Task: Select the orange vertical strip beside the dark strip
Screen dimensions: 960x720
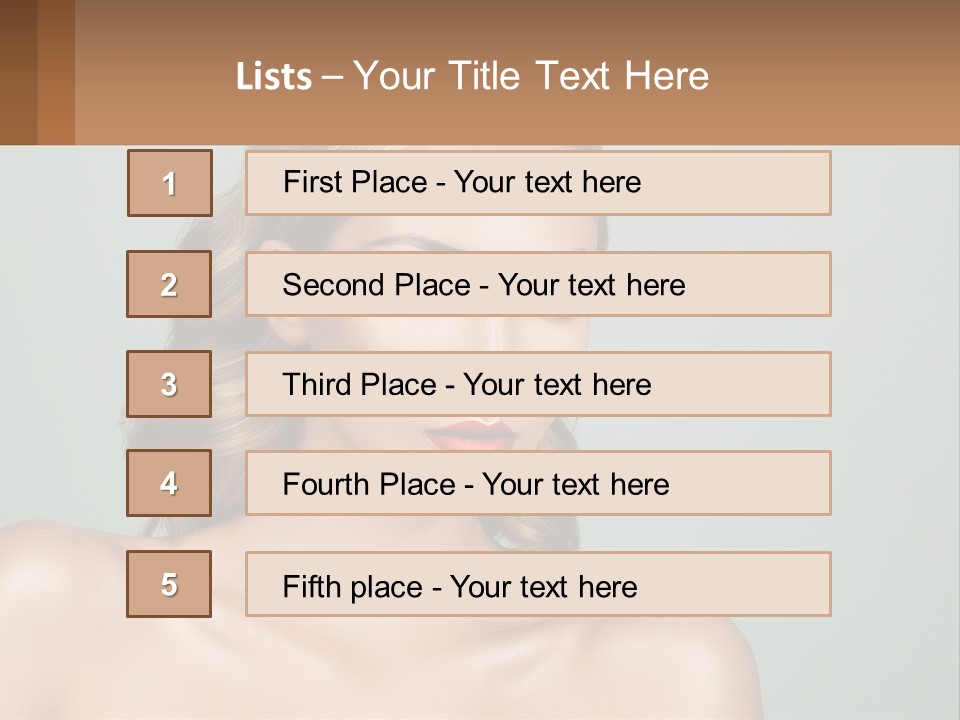Action: click(56, 72)
